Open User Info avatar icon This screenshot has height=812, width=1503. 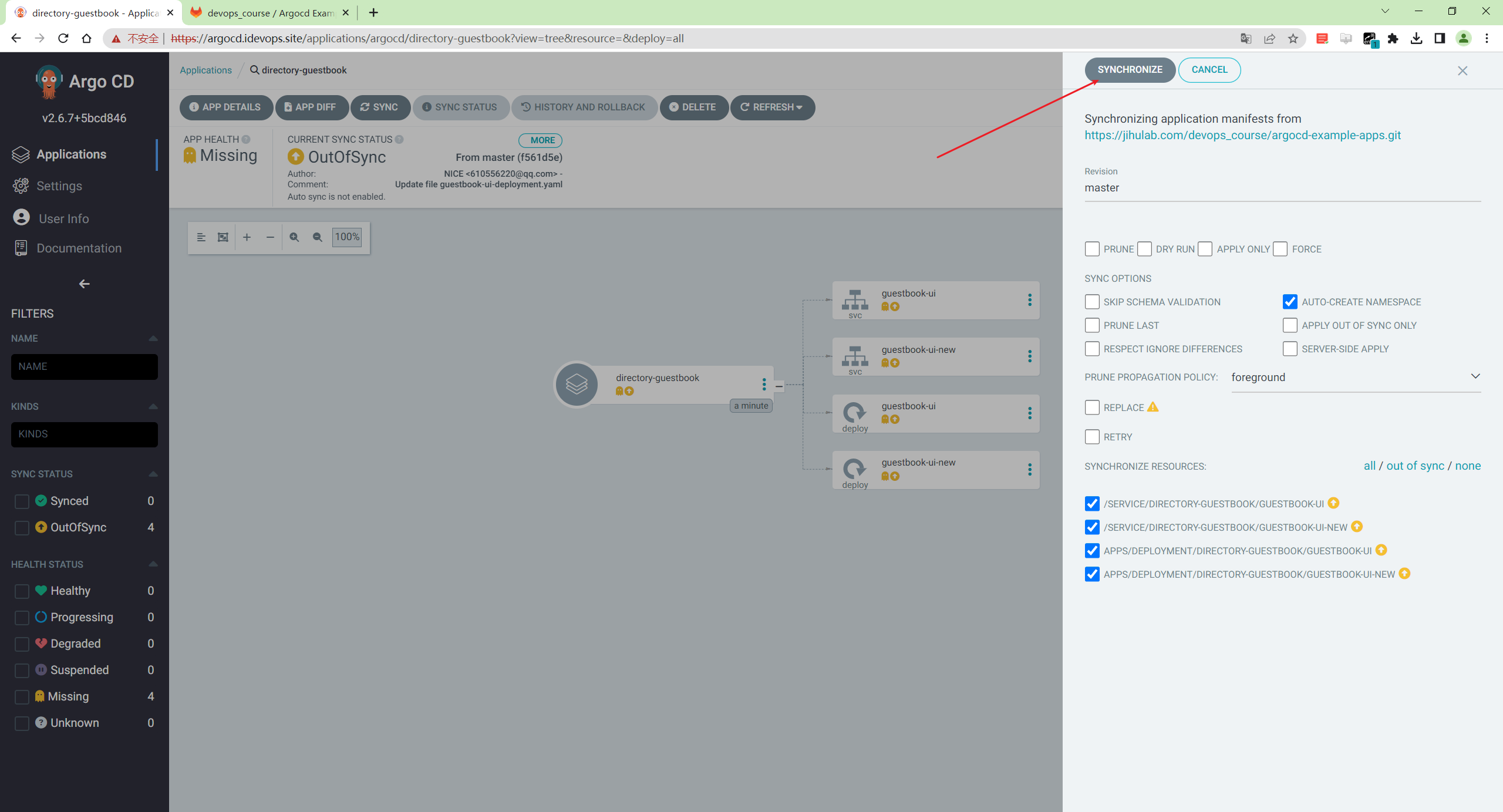click(x=22, y=218)
